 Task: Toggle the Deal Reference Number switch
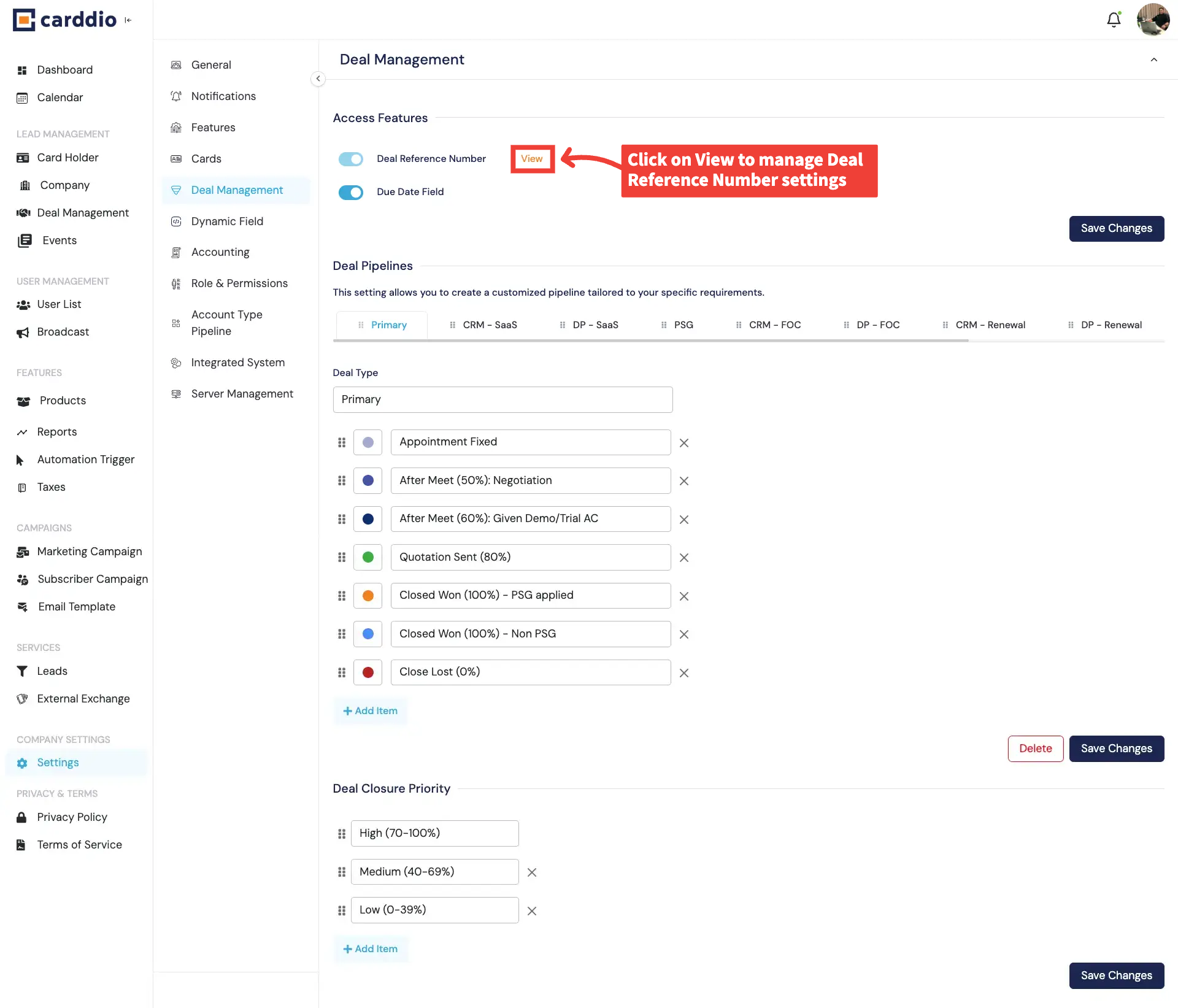(x=351, y=159)
